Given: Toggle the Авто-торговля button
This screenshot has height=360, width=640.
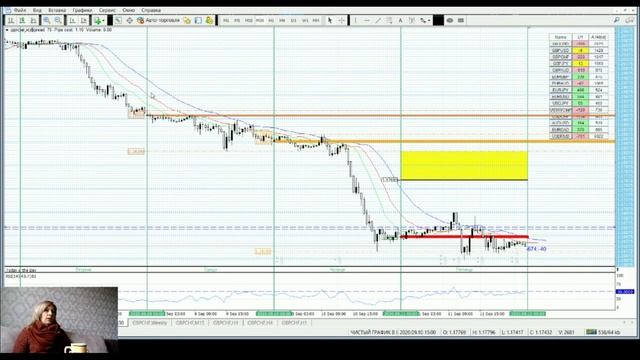Looking at the screenshot, I should (158, 20).
